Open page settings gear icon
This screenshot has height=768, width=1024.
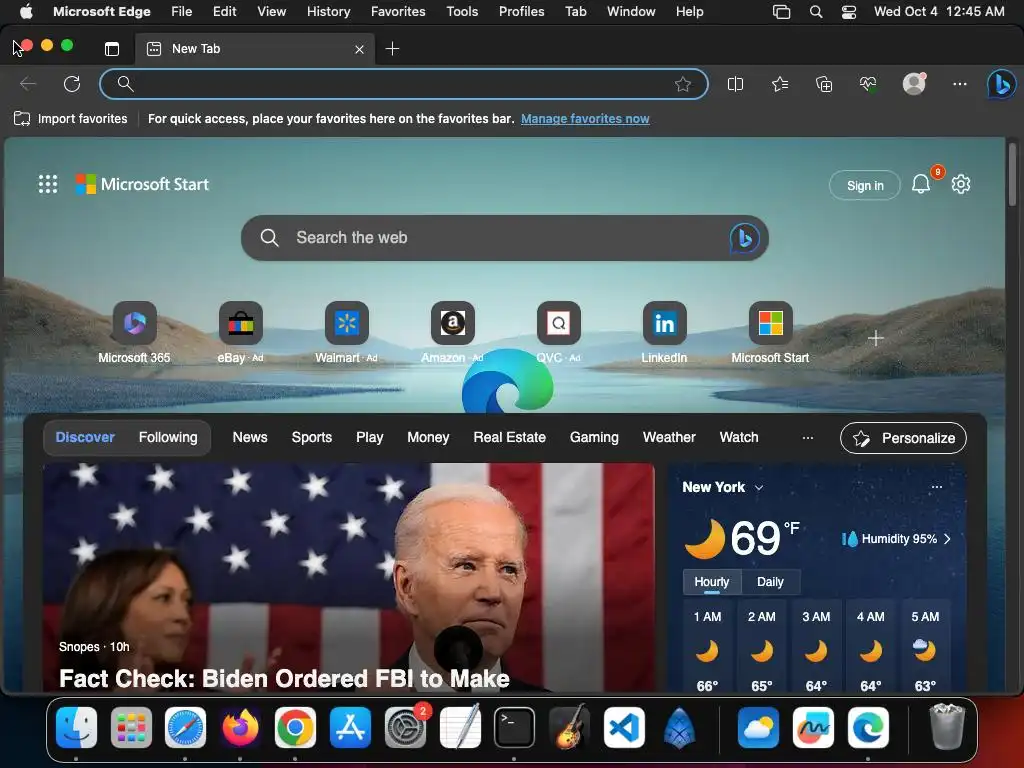[x=961, y=184]
